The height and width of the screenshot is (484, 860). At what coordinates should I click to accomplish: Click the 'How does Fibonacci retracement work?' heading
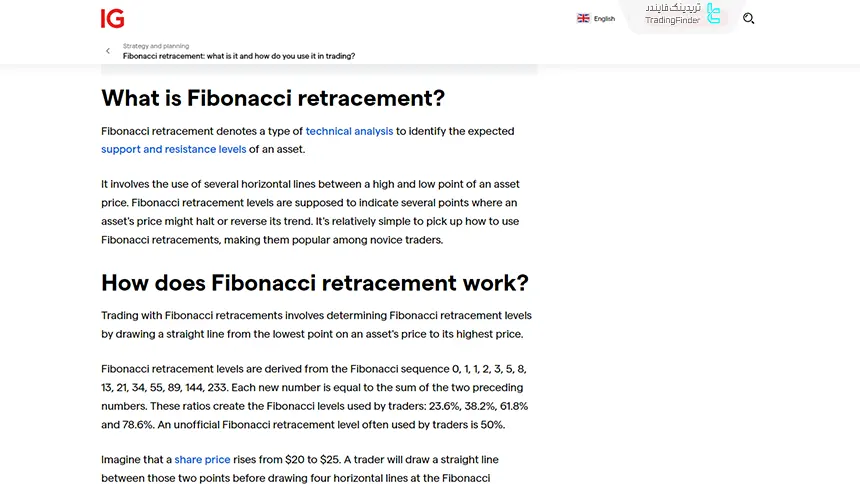(315, 282)
